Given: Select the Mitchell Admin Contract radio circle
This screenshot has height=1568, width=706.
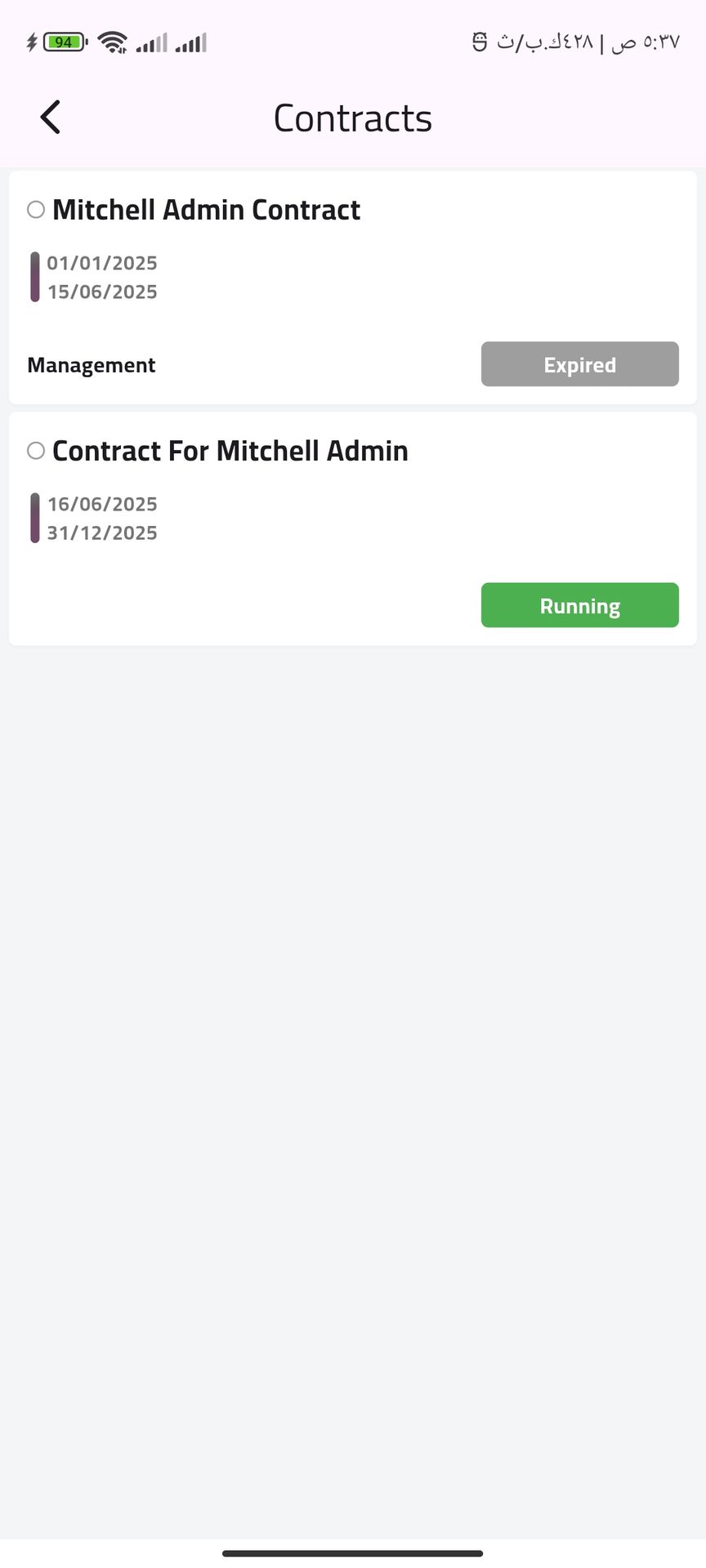Looking at the screenshot, I should [x=36, y=210].
